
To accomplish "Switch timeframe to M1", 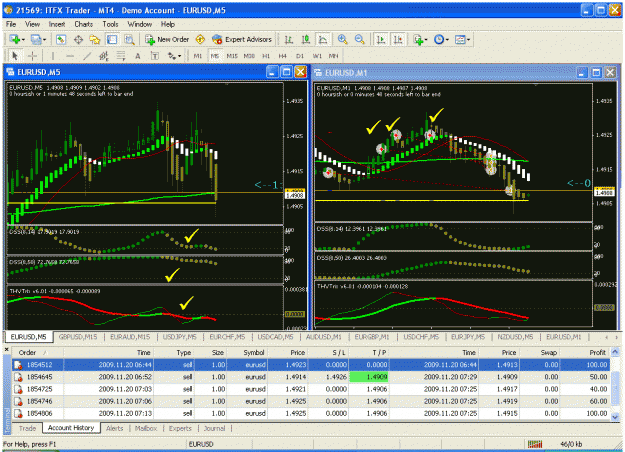I will (x=198, y=56).
